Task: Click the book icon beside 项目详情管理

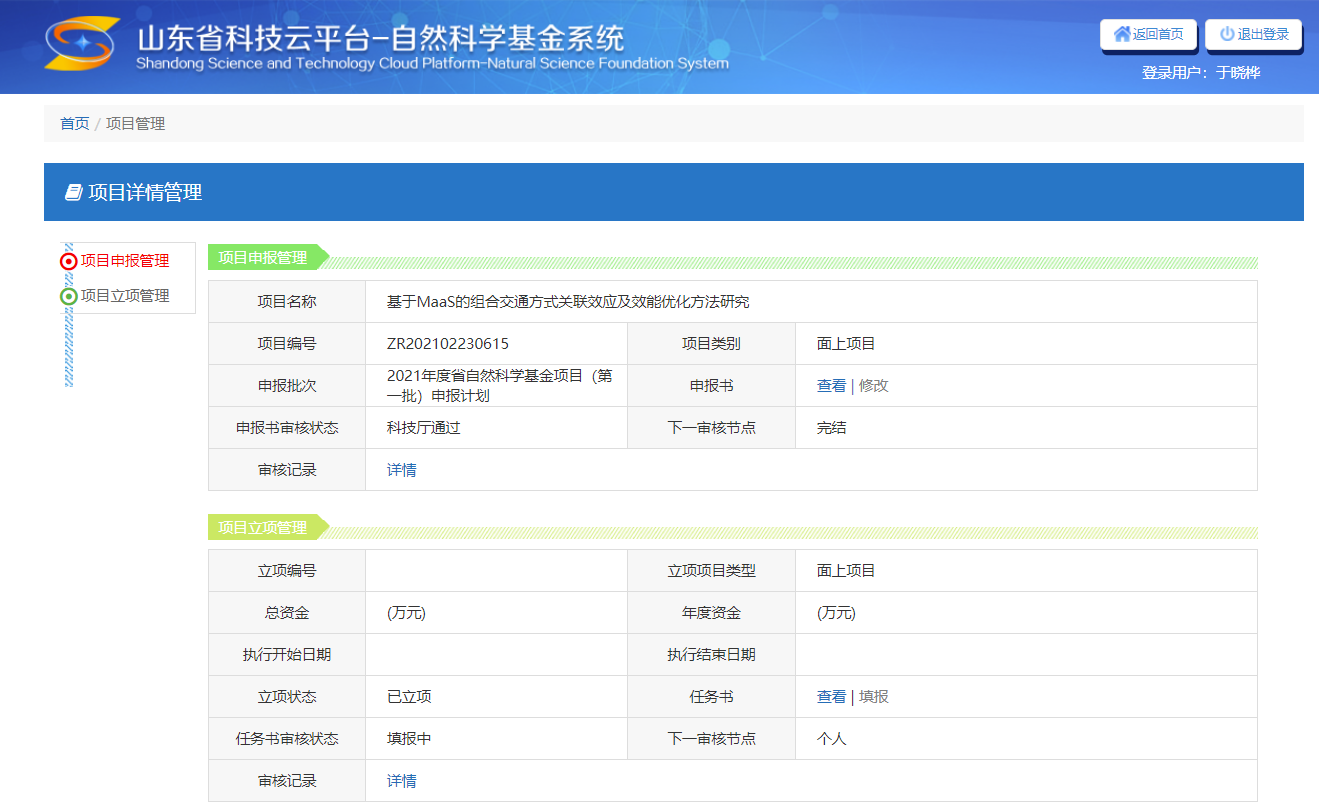Action: [73, 192]
